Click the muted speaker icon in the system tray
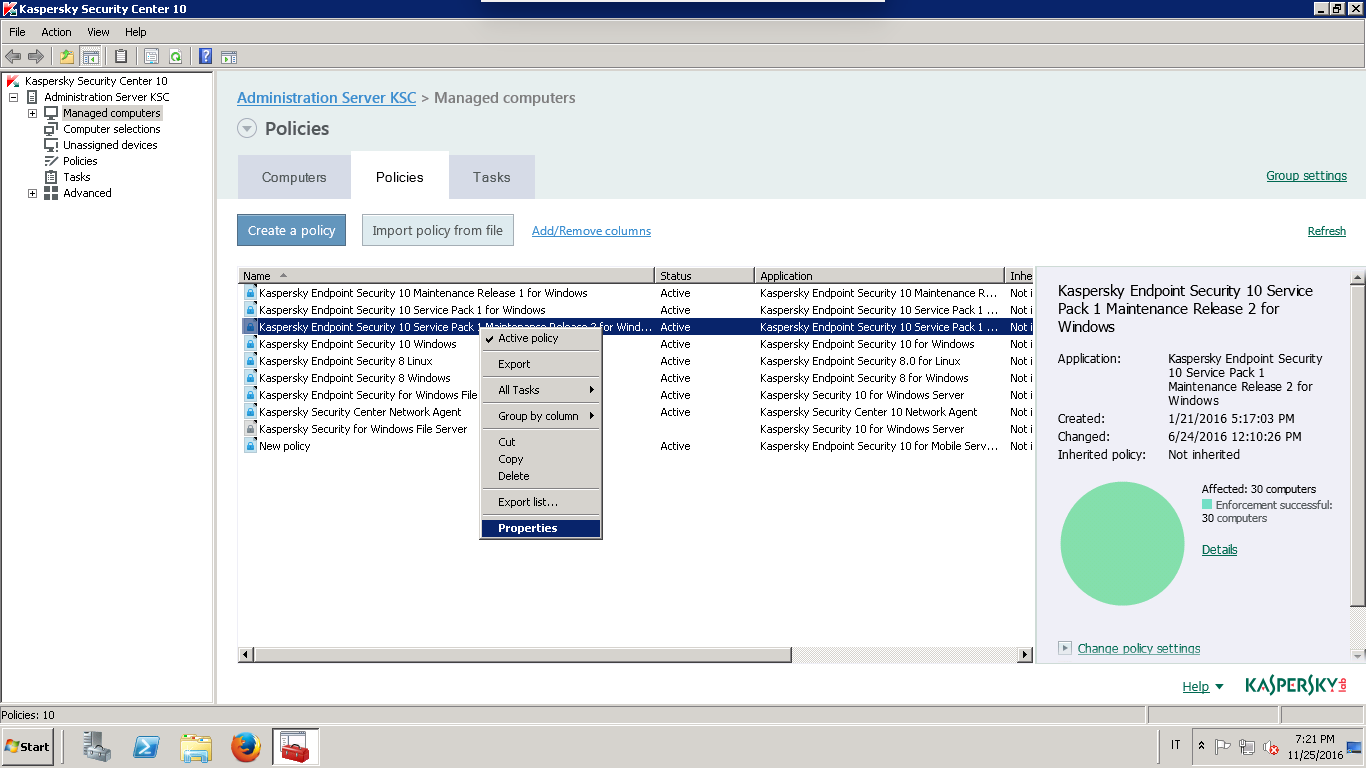1366x768 pixels. (x=1271, y=747)
